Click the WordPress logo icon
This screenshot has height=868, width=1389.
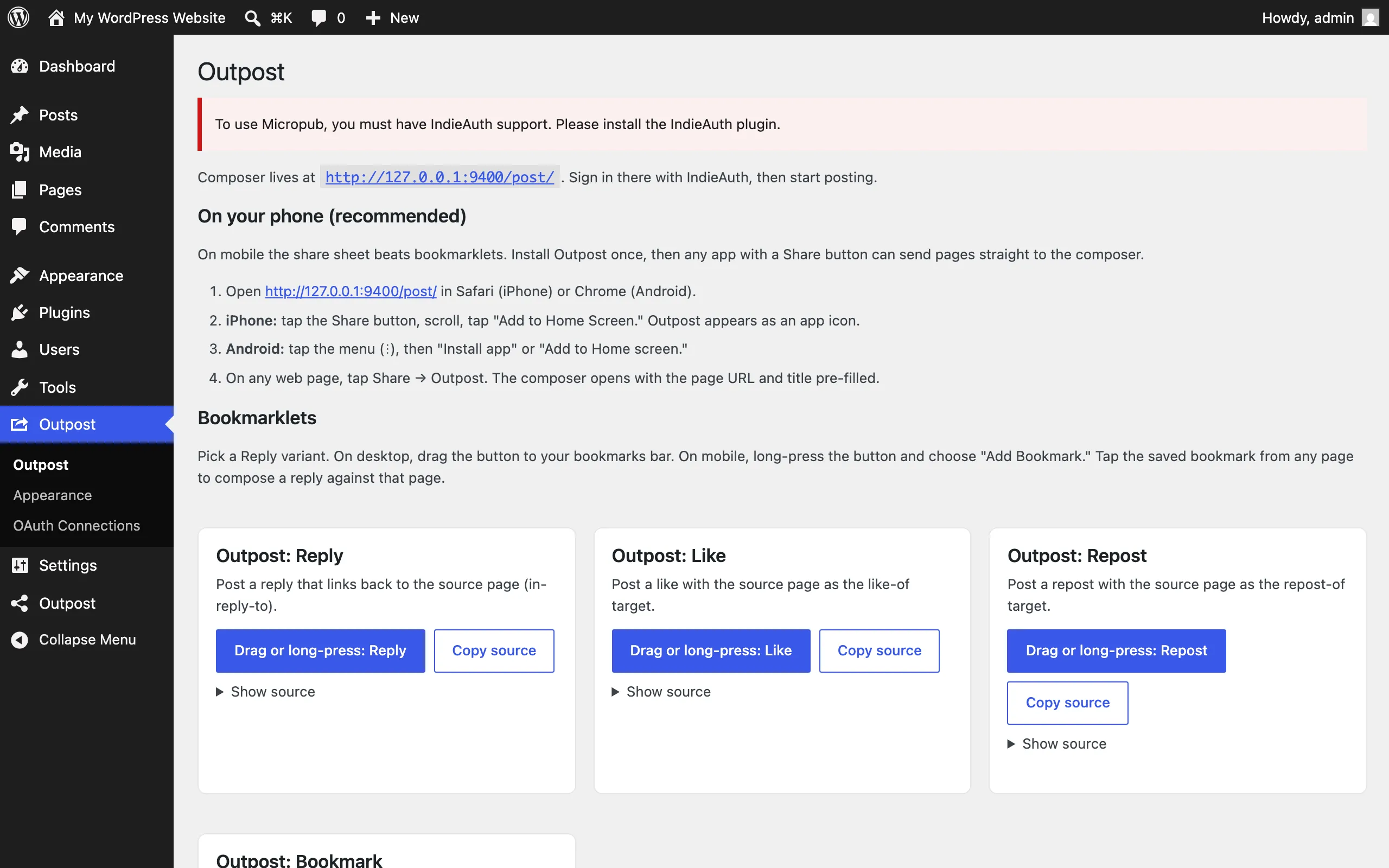pyautogui.click(x=18, y=17)
